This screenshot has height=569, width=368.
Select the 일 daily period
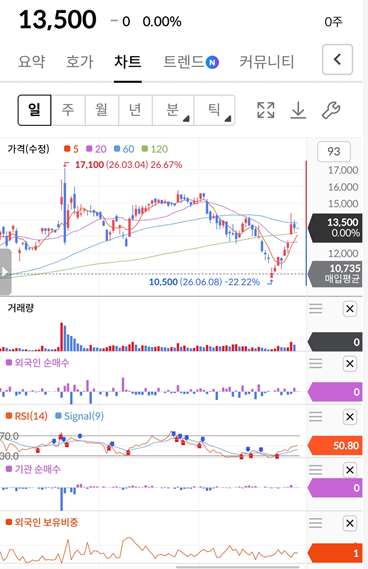(x=34, y=110)
